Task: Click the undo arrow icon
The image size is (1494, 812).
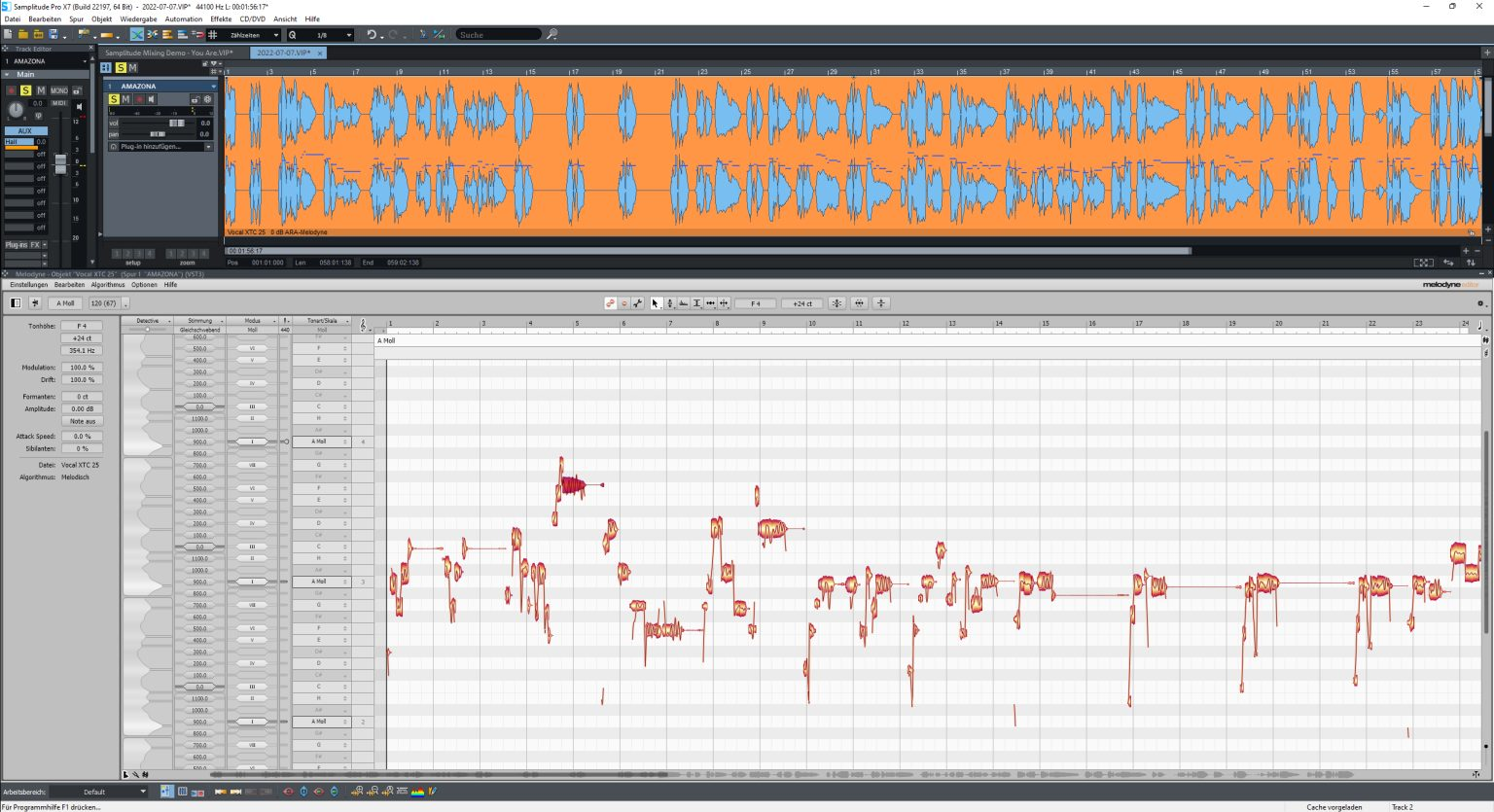Action: tap(372, 34)
